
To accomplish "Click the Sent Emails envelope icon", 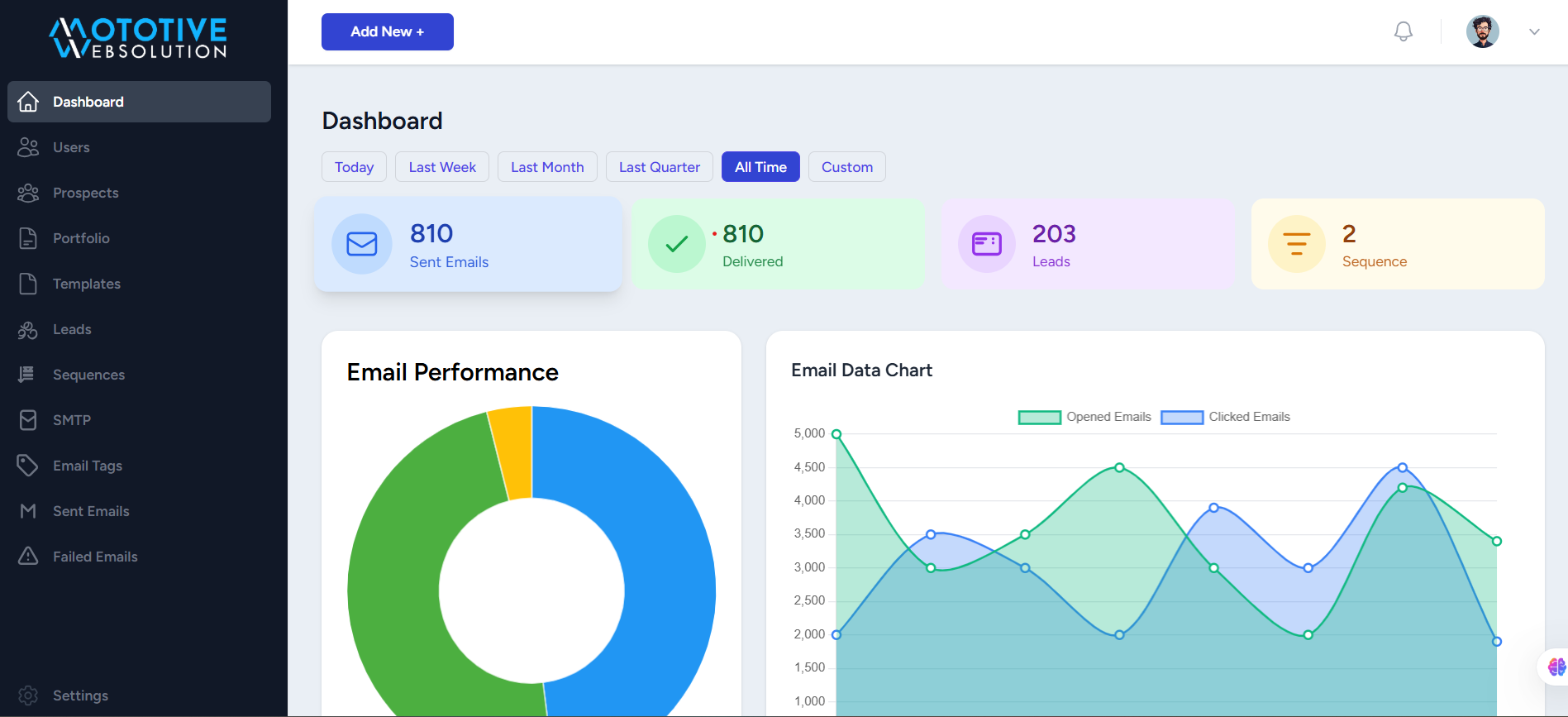I will pyautogui.click(x=361, y=244).
